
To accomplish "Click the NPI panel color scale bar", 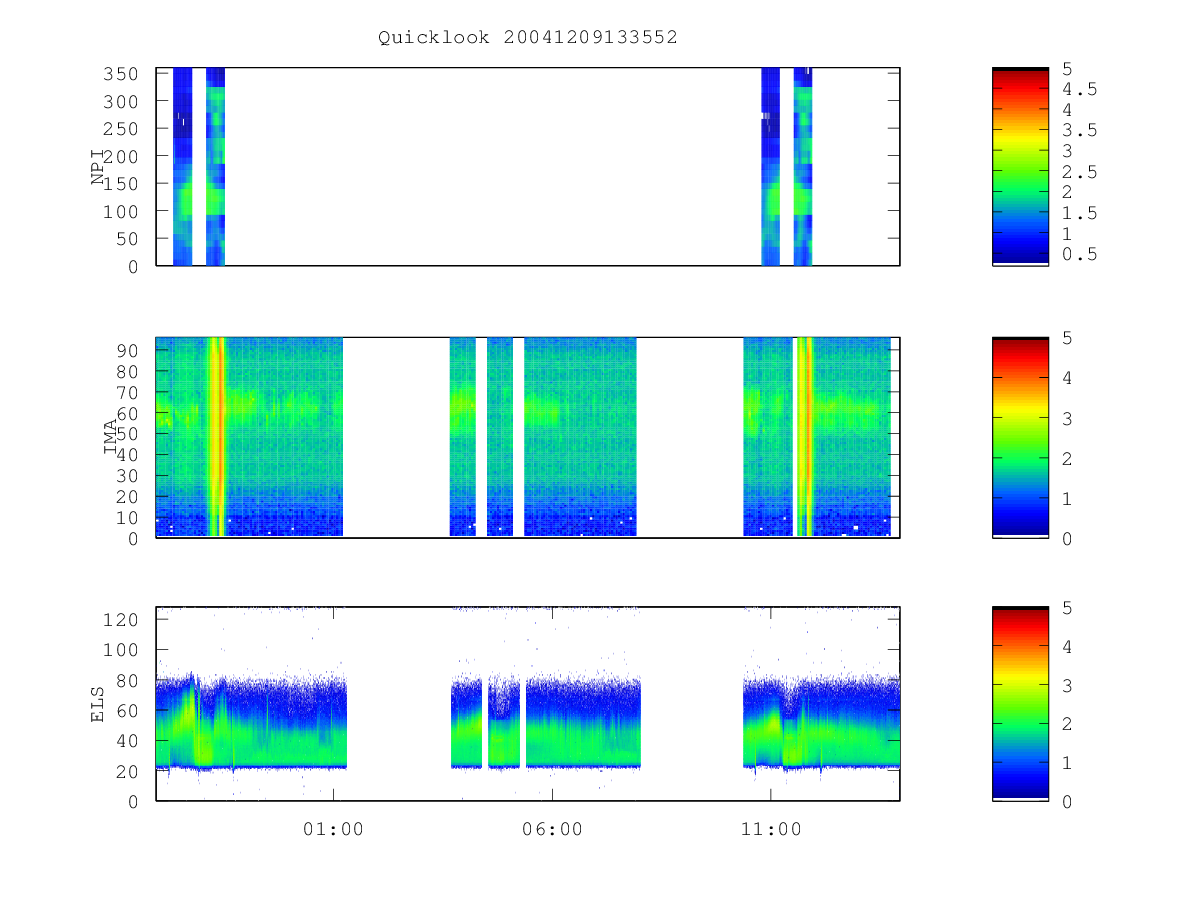I will coord(1020,166).
